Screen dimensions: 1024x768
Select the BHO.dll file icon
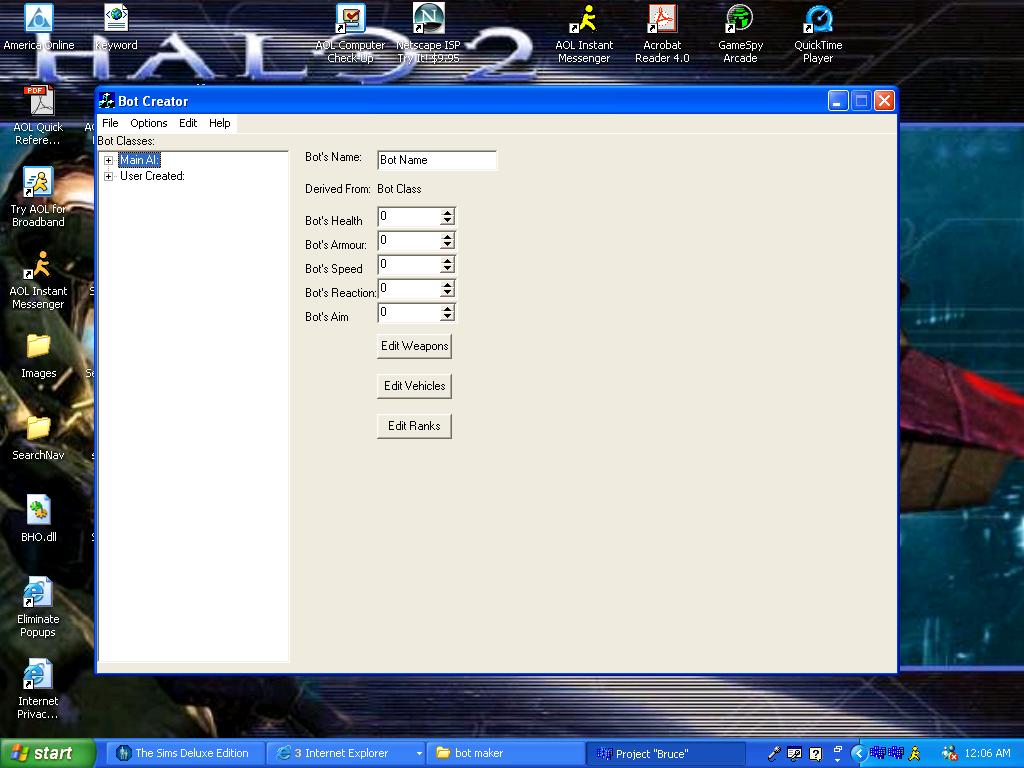coord(39,520)
